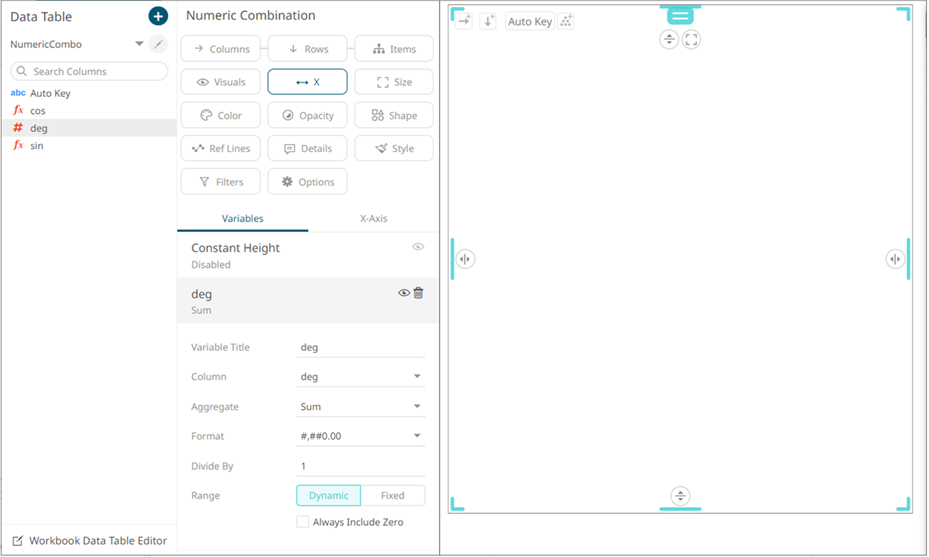Open the Visuals settings
929x557 pixels.
point(220,82)
